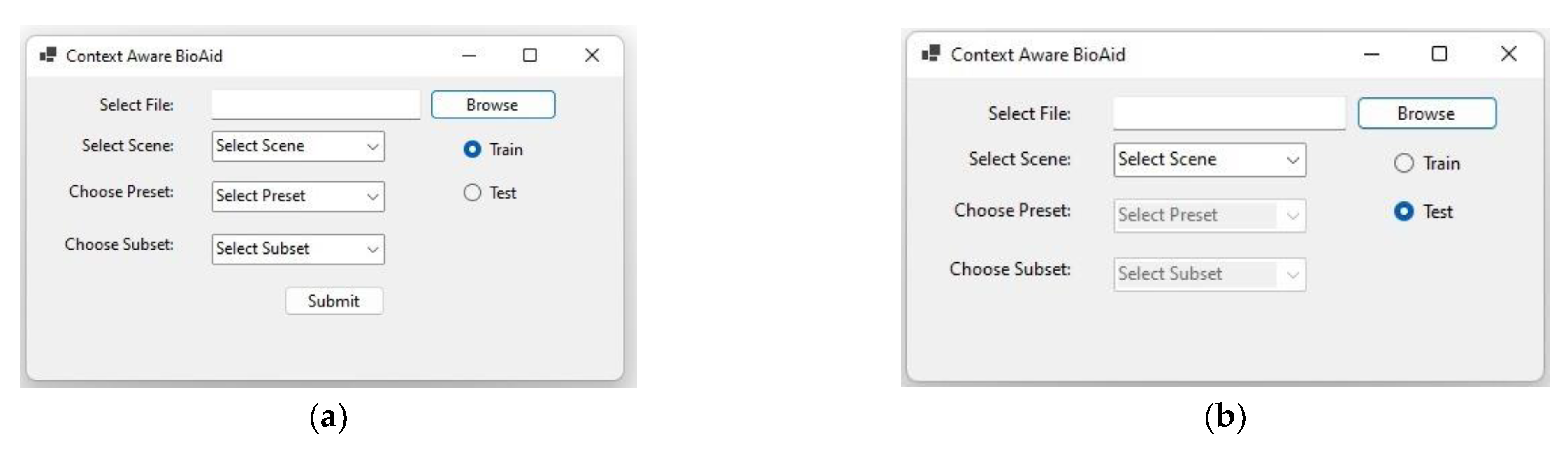Click the selected Train radio in window (a)
The width and height of the screenshot is (1568, 449).
tap(472, 149)
